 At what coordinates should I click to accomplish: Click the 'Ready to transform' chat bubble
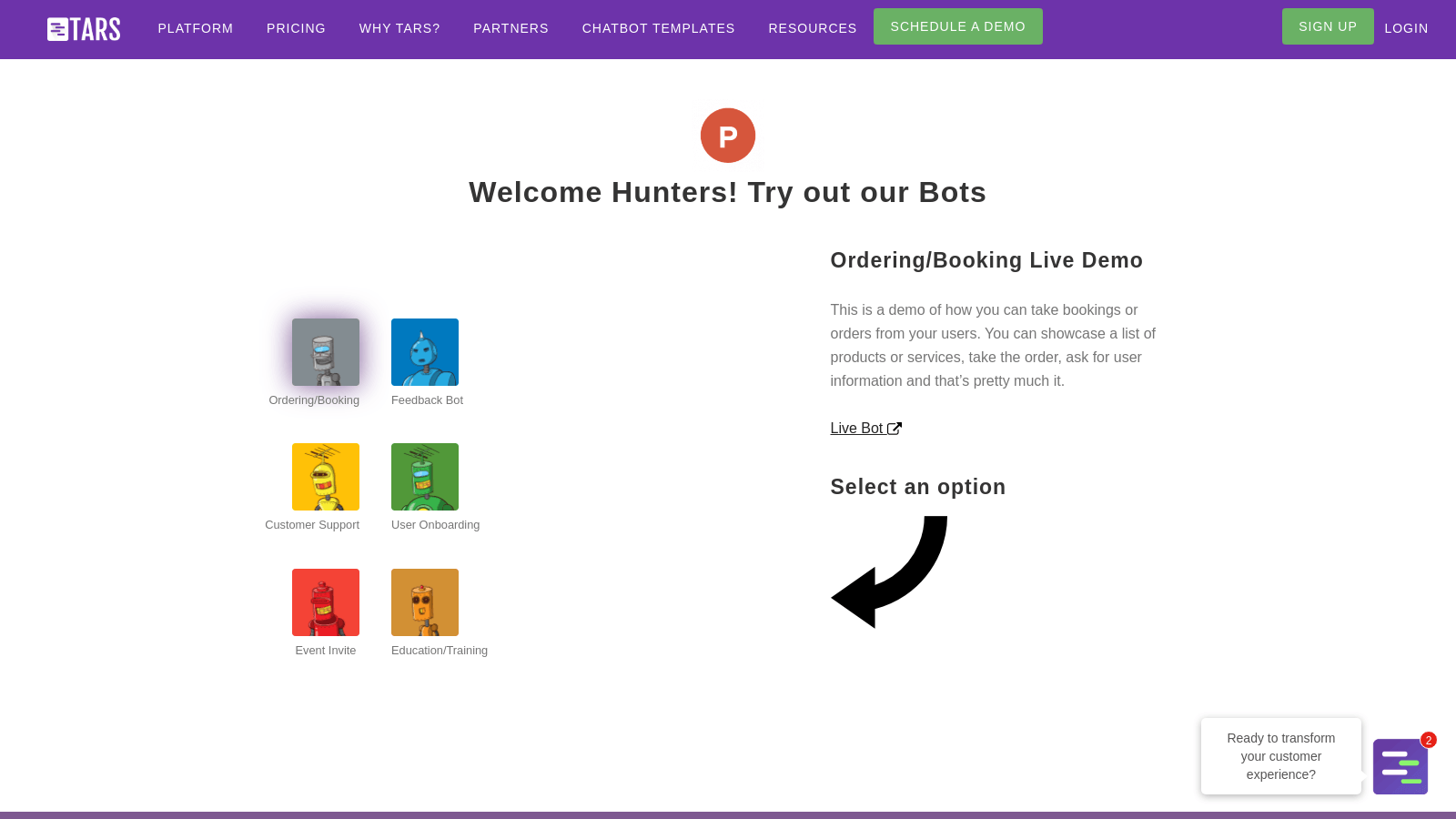point(1280,756)
